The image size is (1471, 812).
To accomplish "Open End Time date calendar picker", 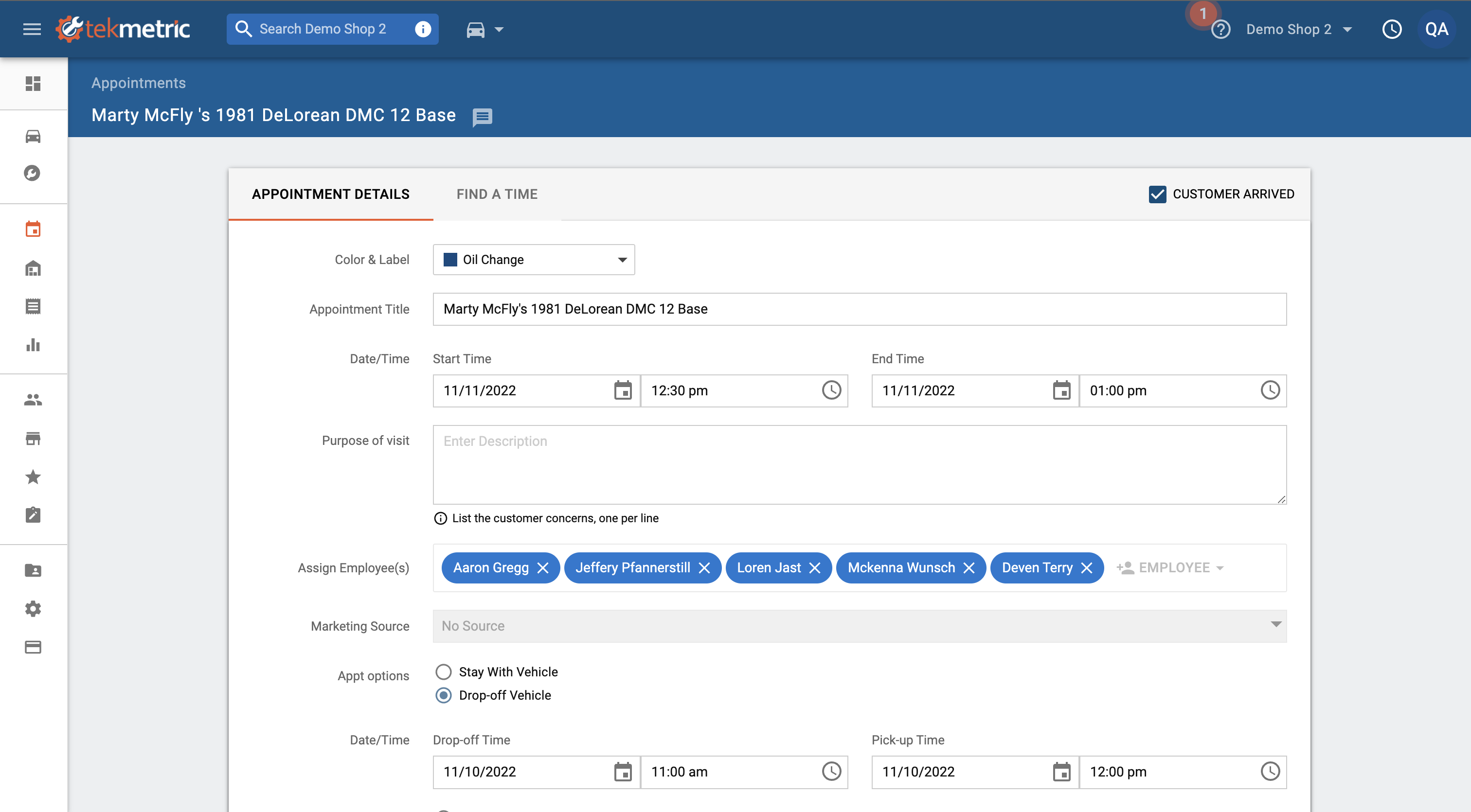I will click(x=1061, y=390).
